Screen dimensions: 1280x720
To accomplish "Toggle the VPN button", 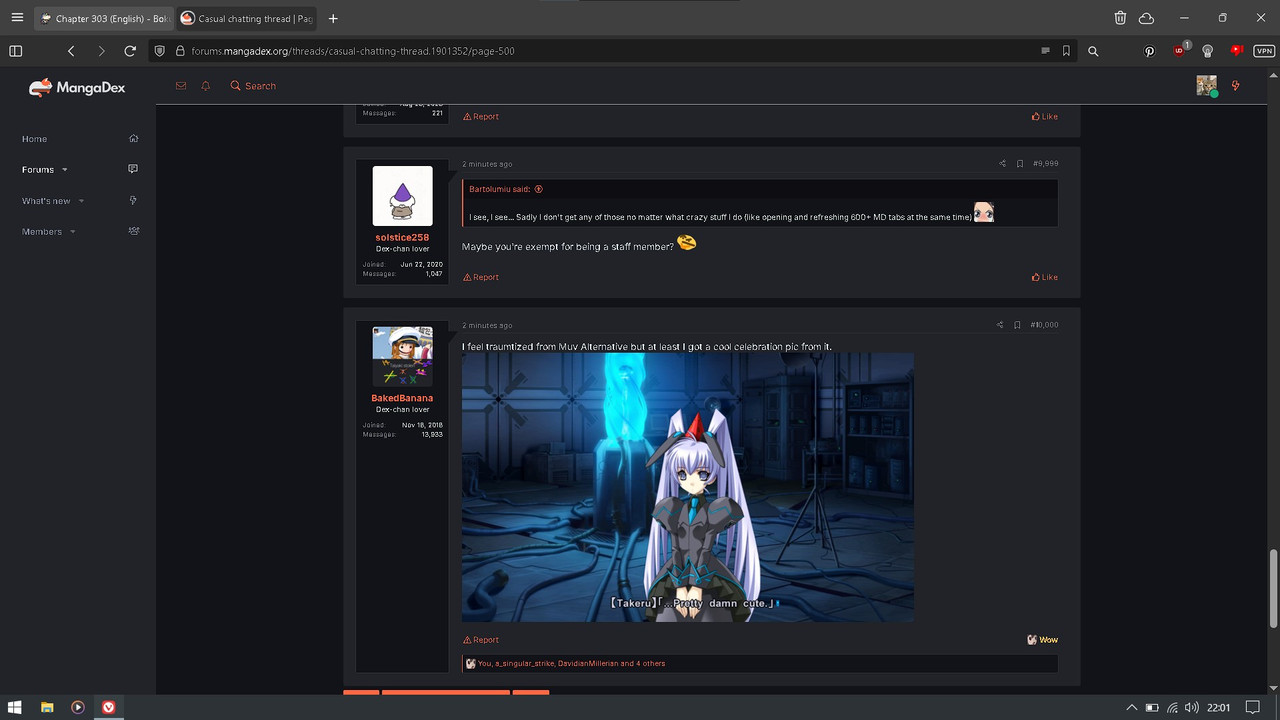I will tap(1263, 51).
